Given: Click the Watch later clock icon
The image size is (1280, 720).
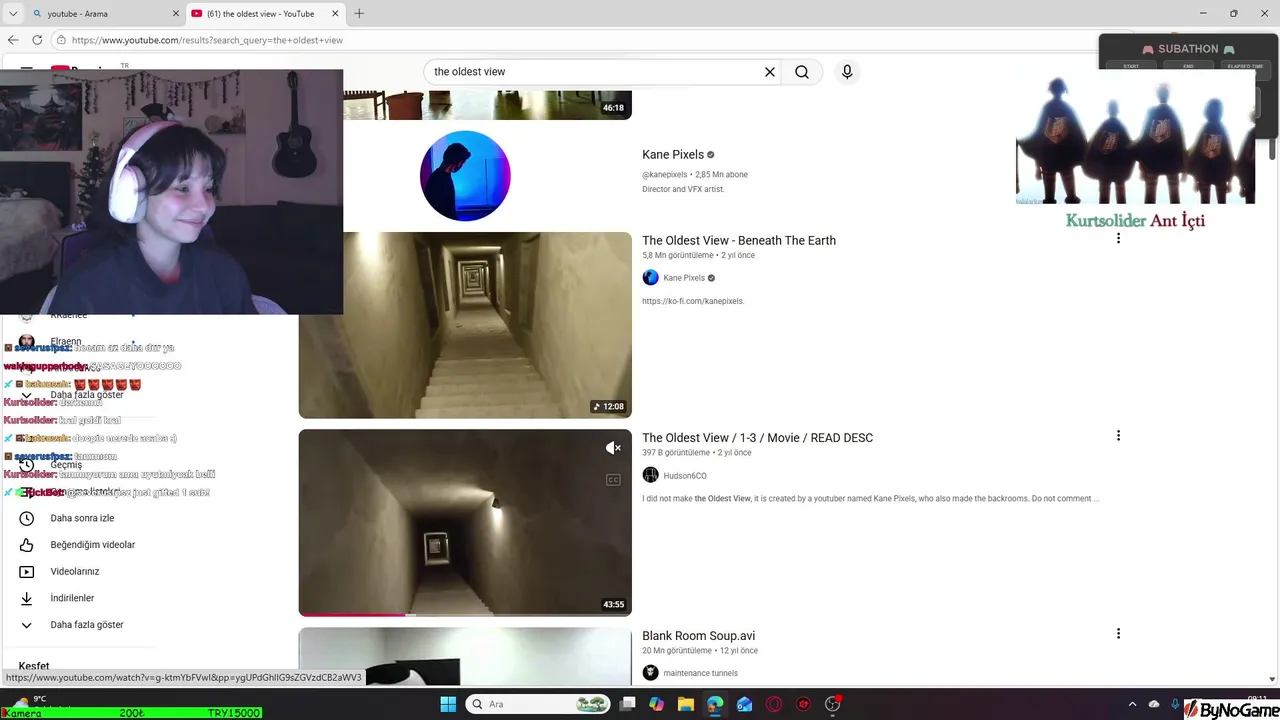Looking at the screenshot, I should 27,518.
